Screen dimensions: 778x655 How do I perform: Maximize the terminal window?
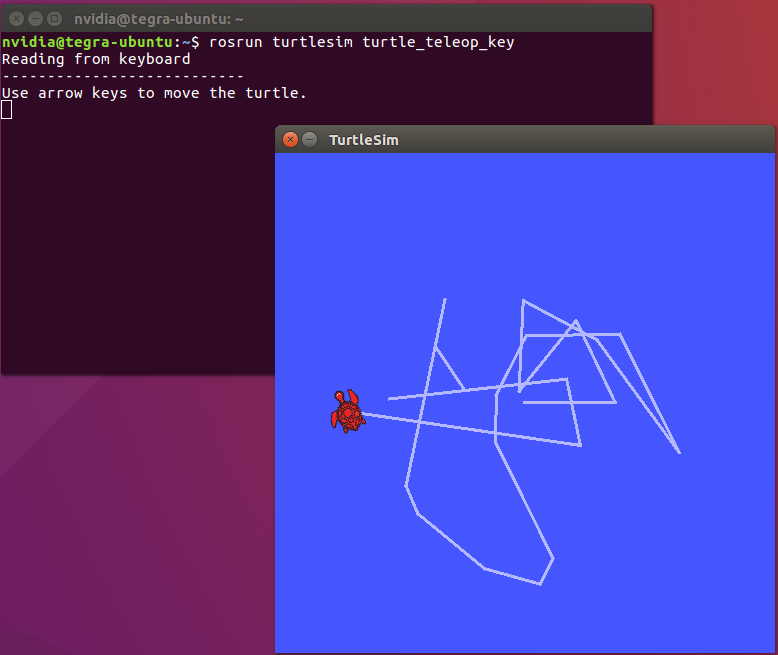54,19
